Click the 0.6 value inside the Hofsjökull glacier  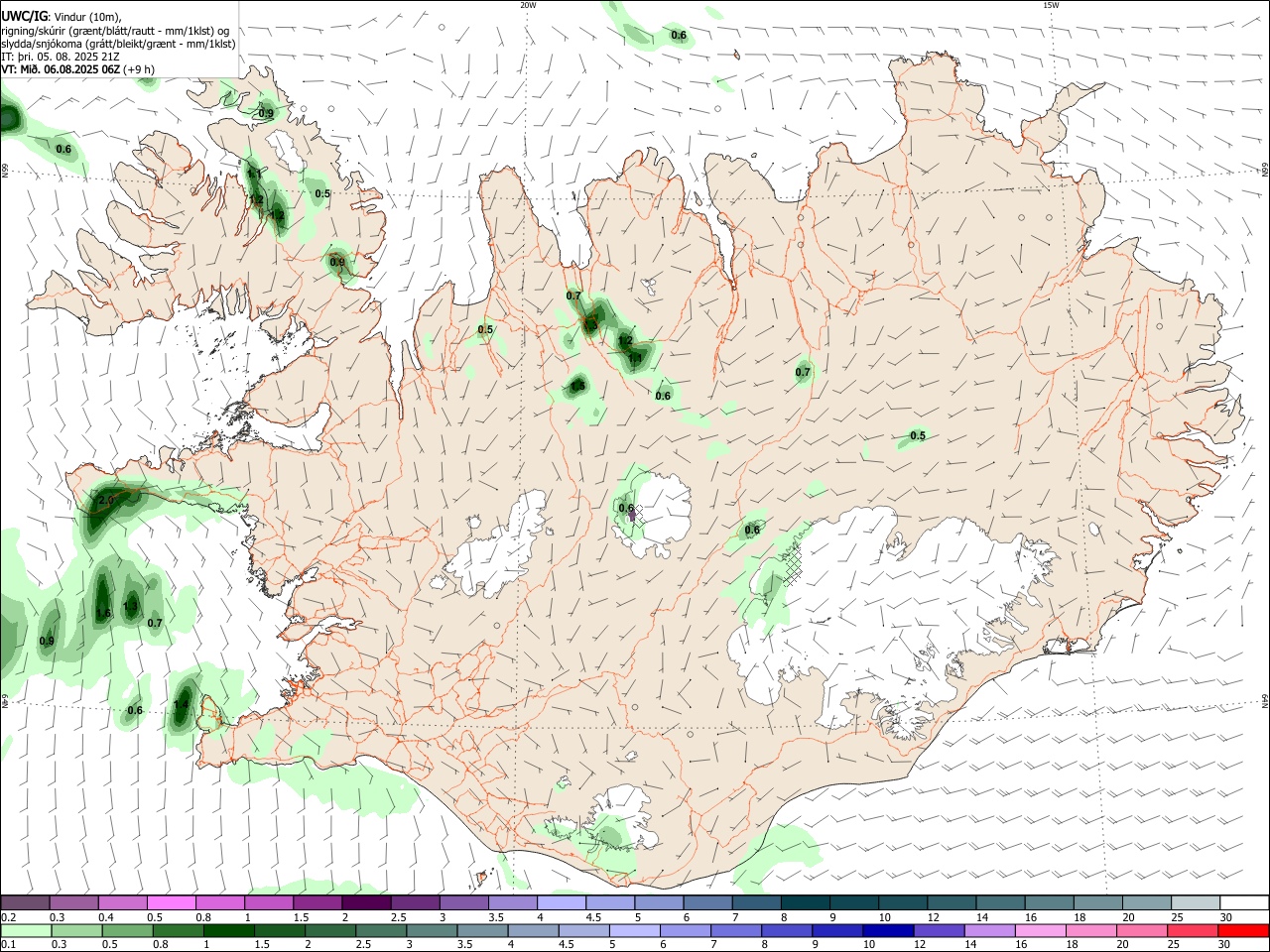(626, 508)
